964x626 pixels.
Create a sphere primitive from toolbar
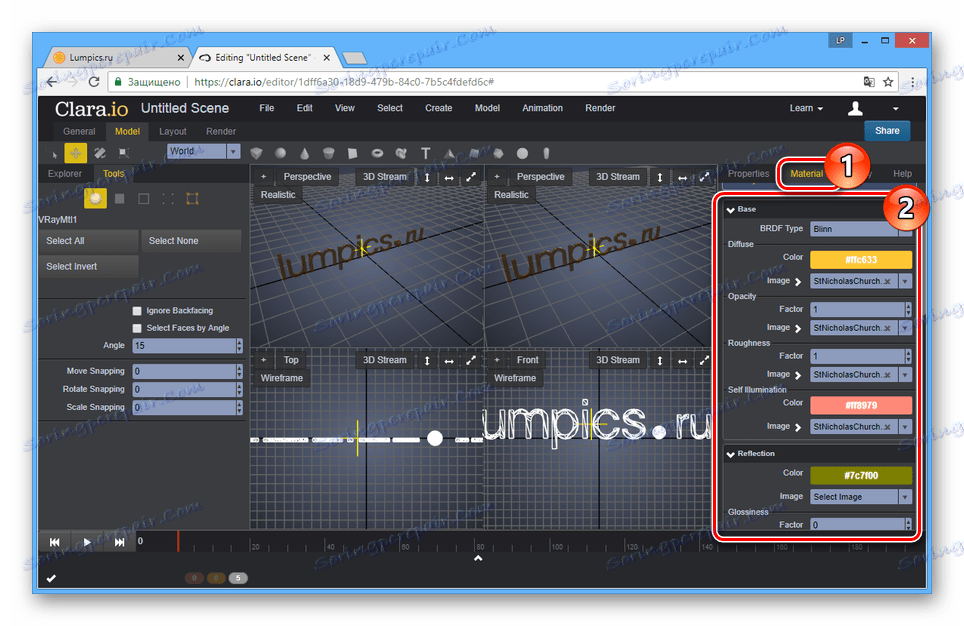pyautogui.click(x=280, y=153)
